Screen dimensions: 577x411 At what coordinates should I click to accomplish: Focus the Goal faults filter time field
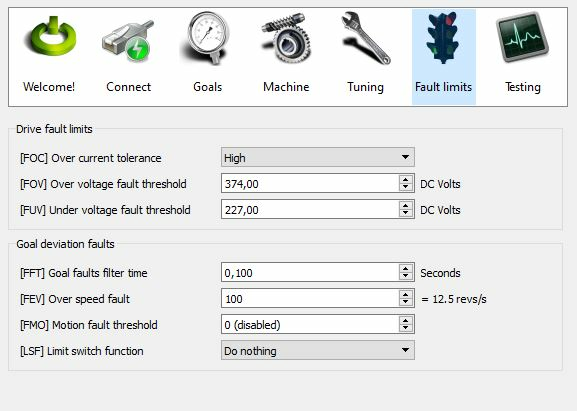[310, 272]
